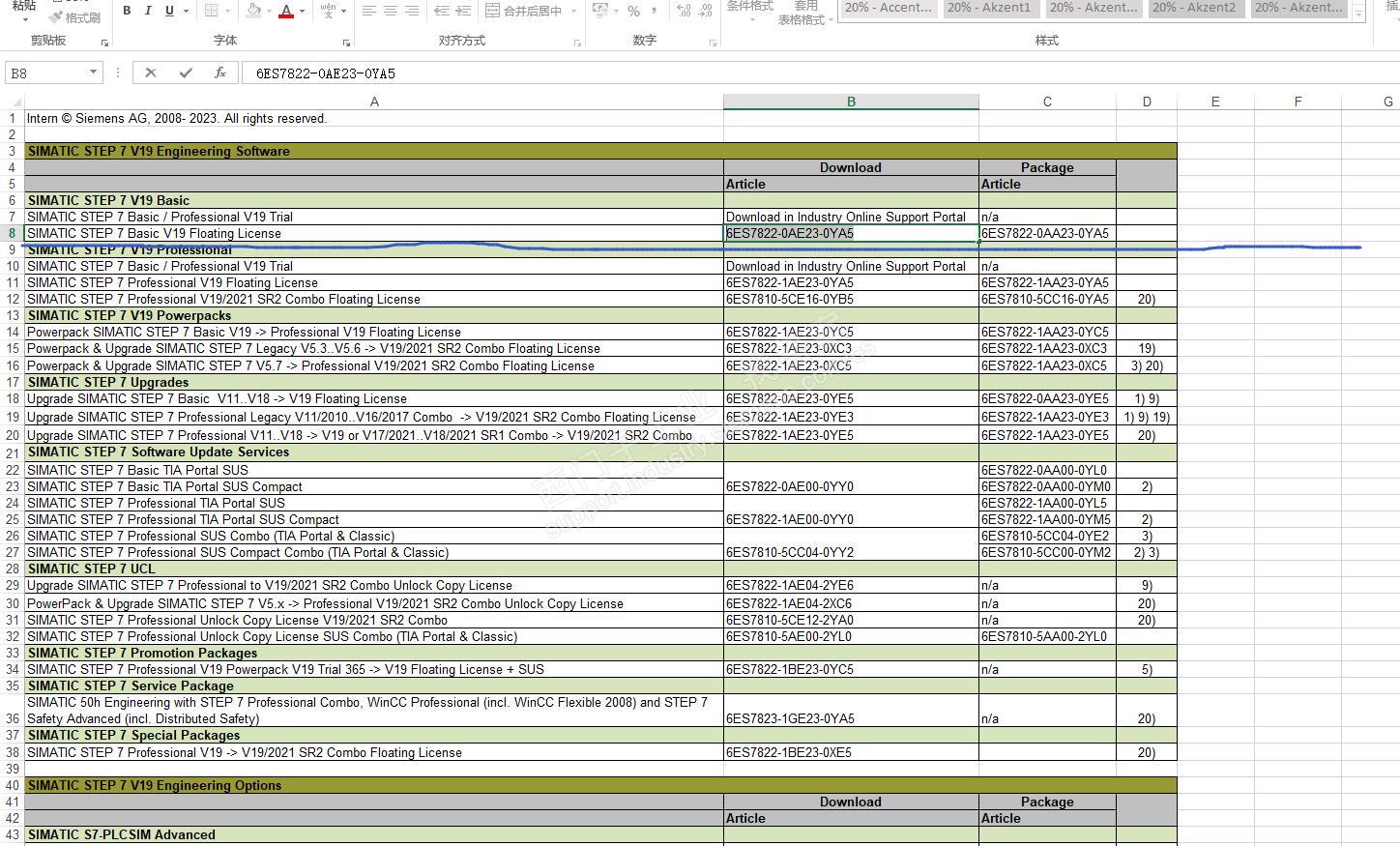Open the 数字 number format dialog launcher
Screen dimensions: 1400x846
click(x=713, y=43)
